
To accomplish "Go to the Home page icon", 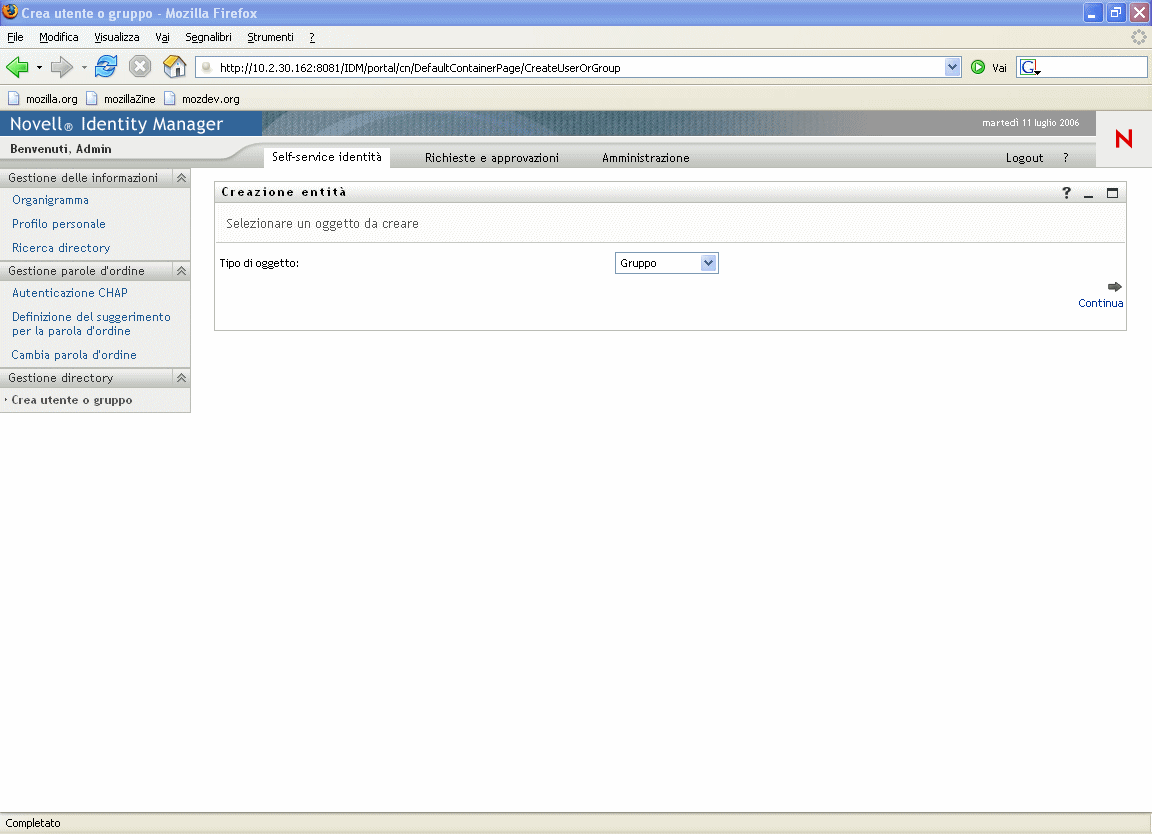I will pos(174,67).
